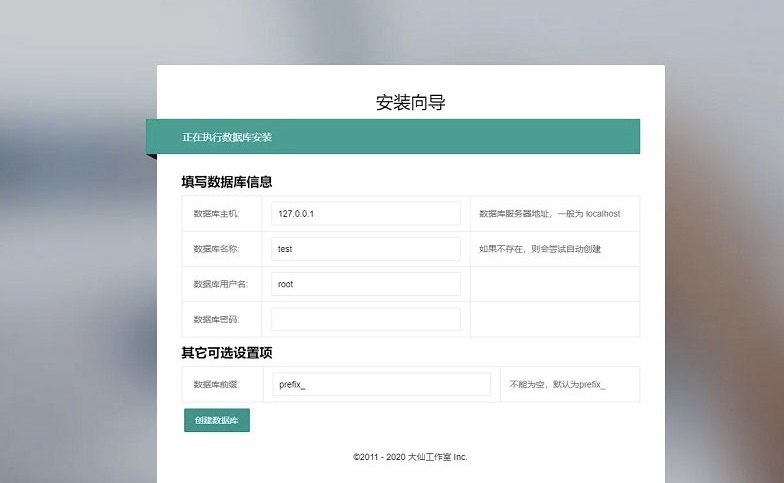
Task: Click the 安装向导 title text
Action: [x=410, y=102]
